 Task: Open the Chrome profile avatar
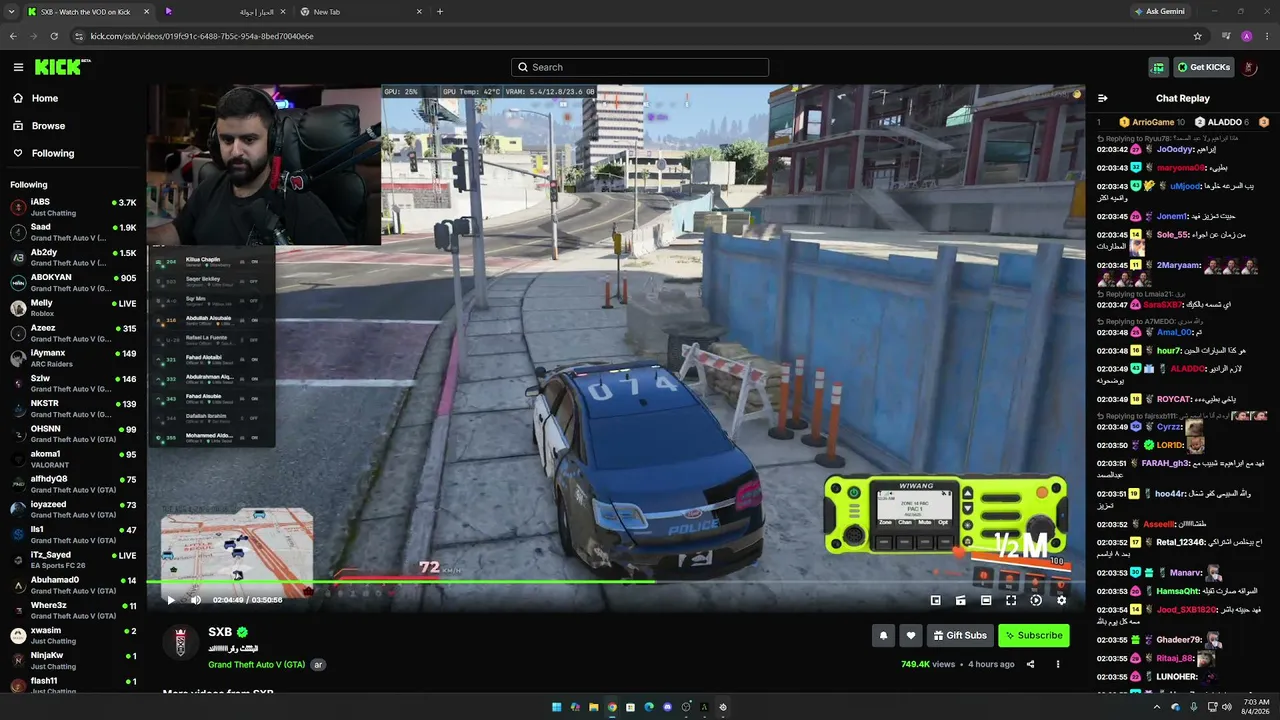[x=1246, y=36]
